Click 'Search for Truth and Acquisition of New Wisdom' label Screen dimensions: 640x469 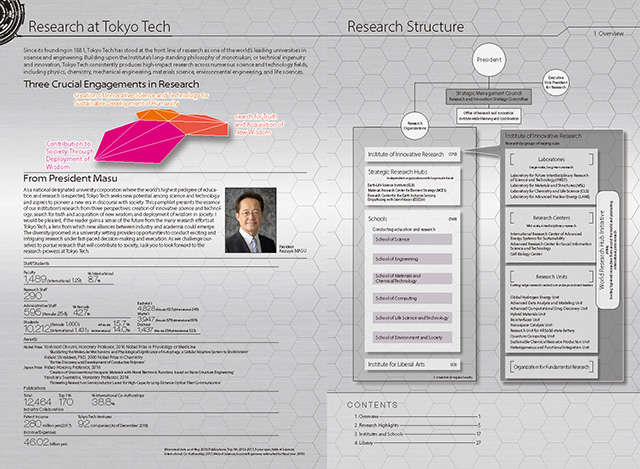259,124
